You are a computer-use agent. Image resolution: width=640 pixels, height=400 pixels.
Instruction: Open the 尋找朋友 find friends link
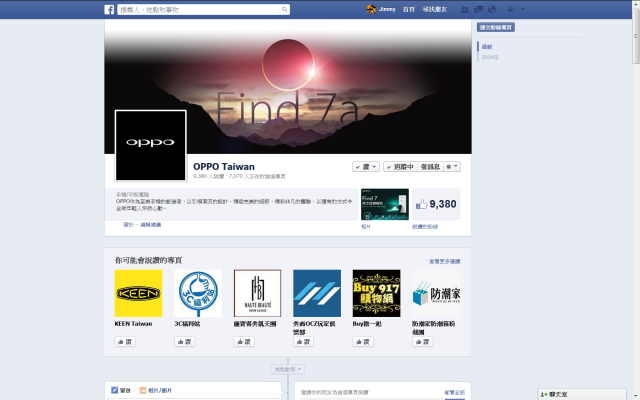(435, 9)
